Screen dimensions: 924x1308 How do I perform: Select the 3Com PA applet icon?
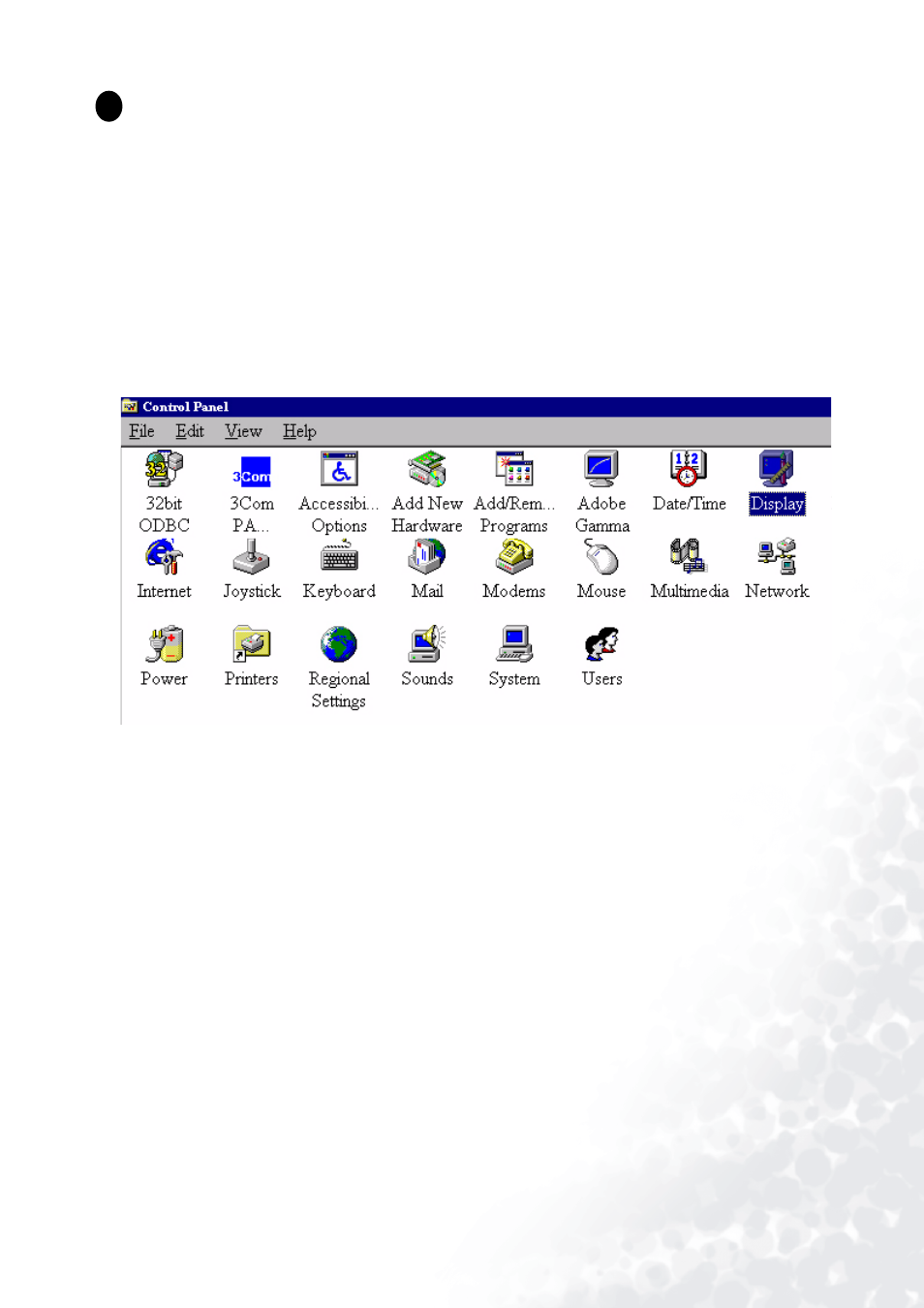(251, 472)
